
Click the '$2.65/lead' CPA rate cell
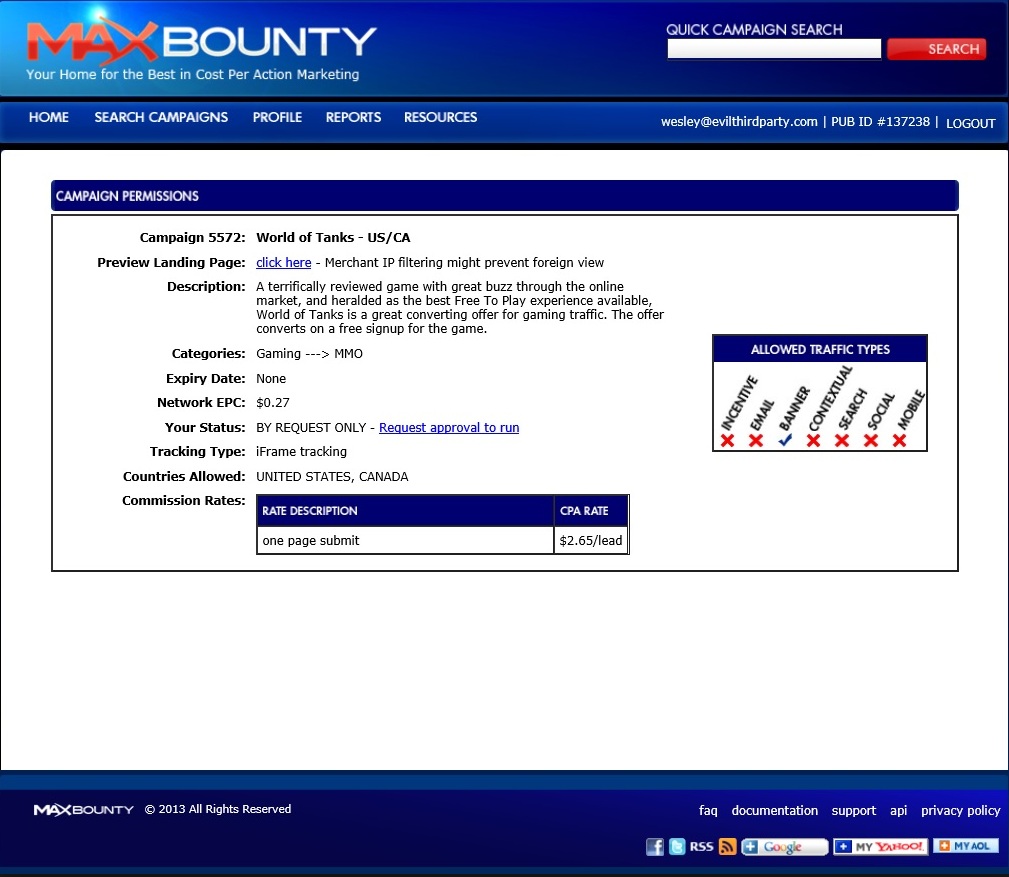591,540
